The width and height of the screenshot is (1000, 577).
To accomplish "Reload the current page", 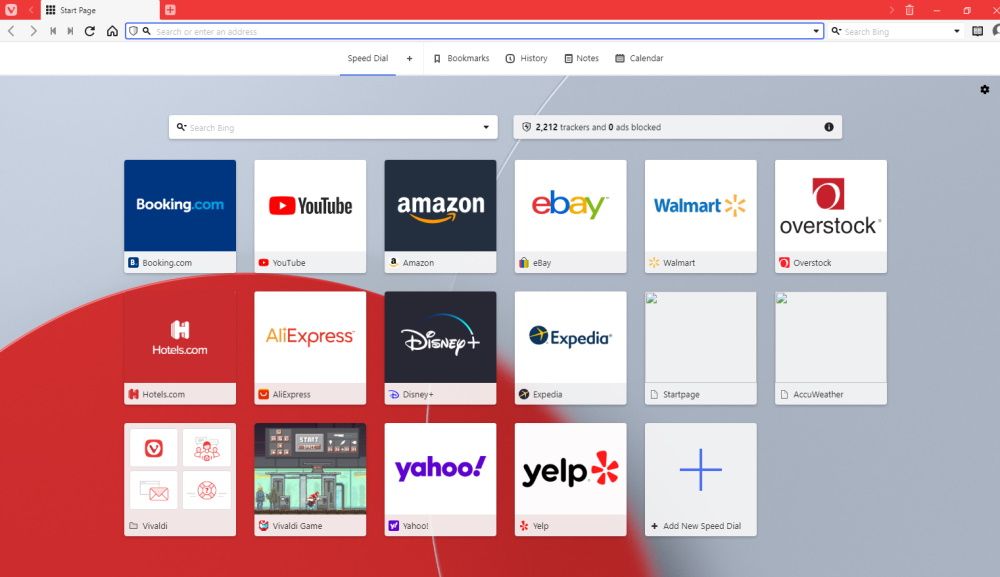I will (90, 31).
